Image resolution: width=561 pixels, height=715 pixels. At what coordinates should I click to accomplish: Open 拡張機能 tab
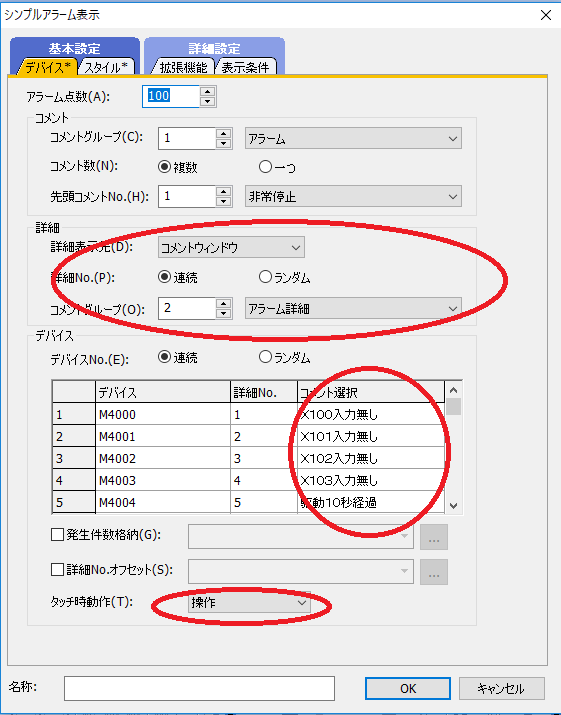182,67
